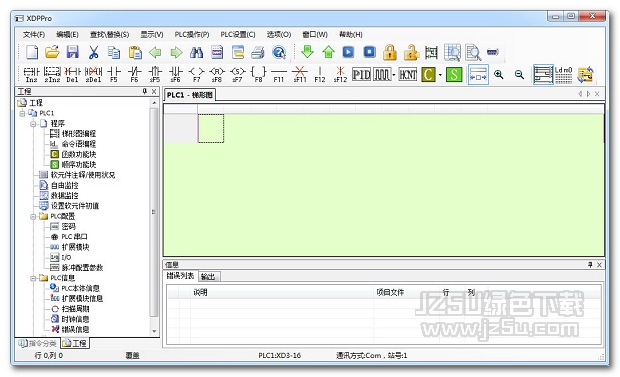Image resolution: width=620 pixels, height=377 pixels.
Task: Click the blue Run PLC button
Action: point(348,52)
